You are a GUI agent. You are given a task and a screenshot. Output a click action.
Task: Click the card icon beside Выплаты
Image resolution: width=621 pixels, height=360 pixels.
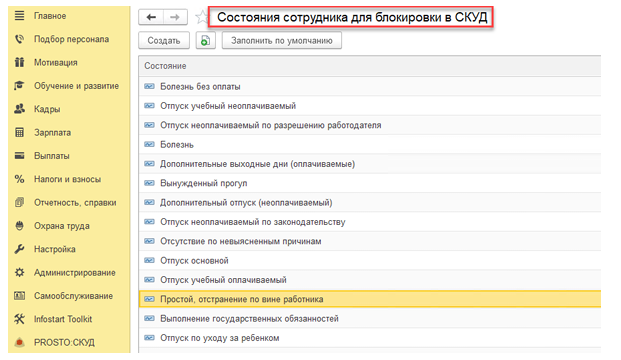[x=19, y=156]
